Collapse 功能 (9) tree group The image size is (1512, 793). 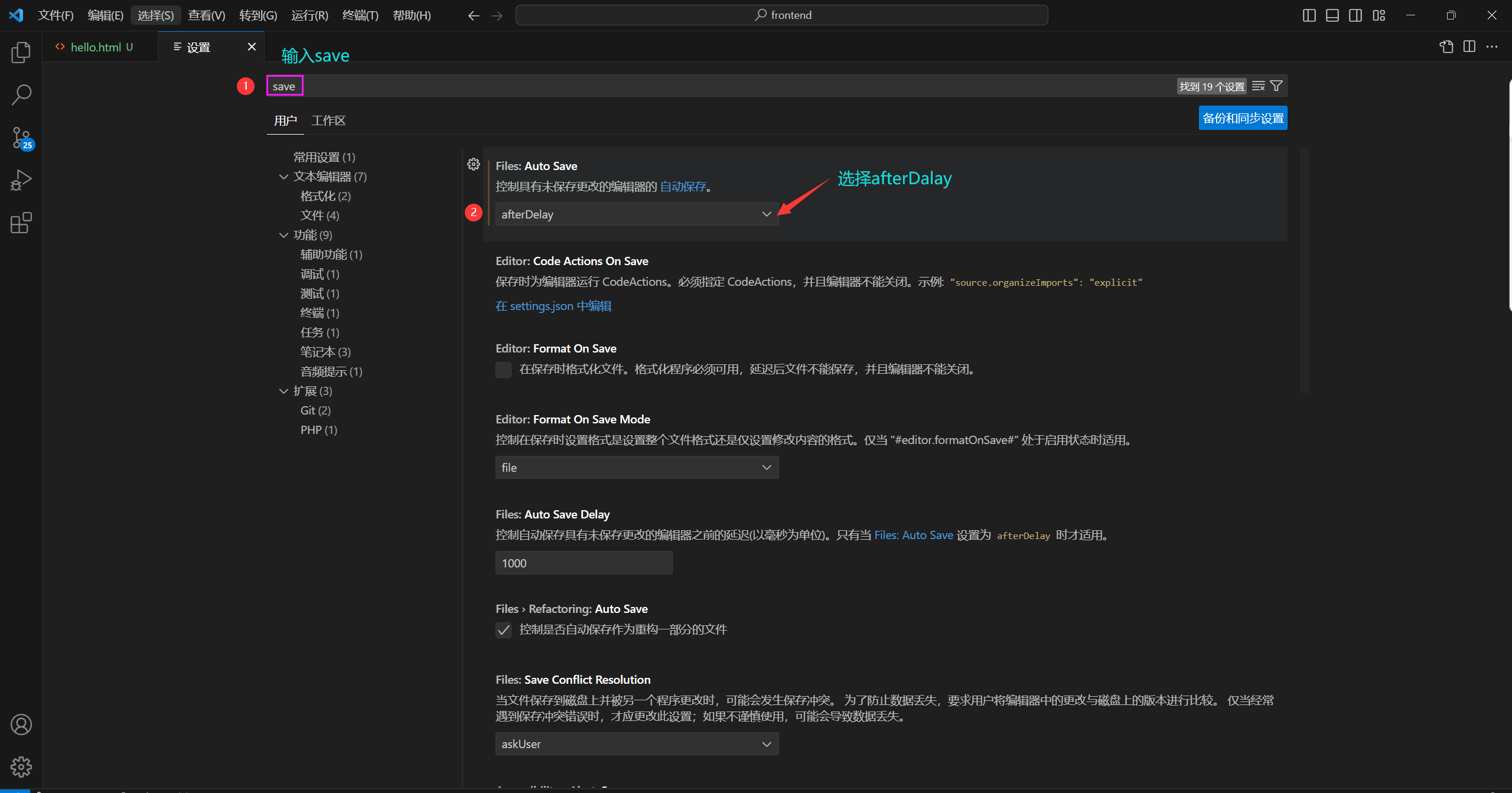tap(283, 235)
